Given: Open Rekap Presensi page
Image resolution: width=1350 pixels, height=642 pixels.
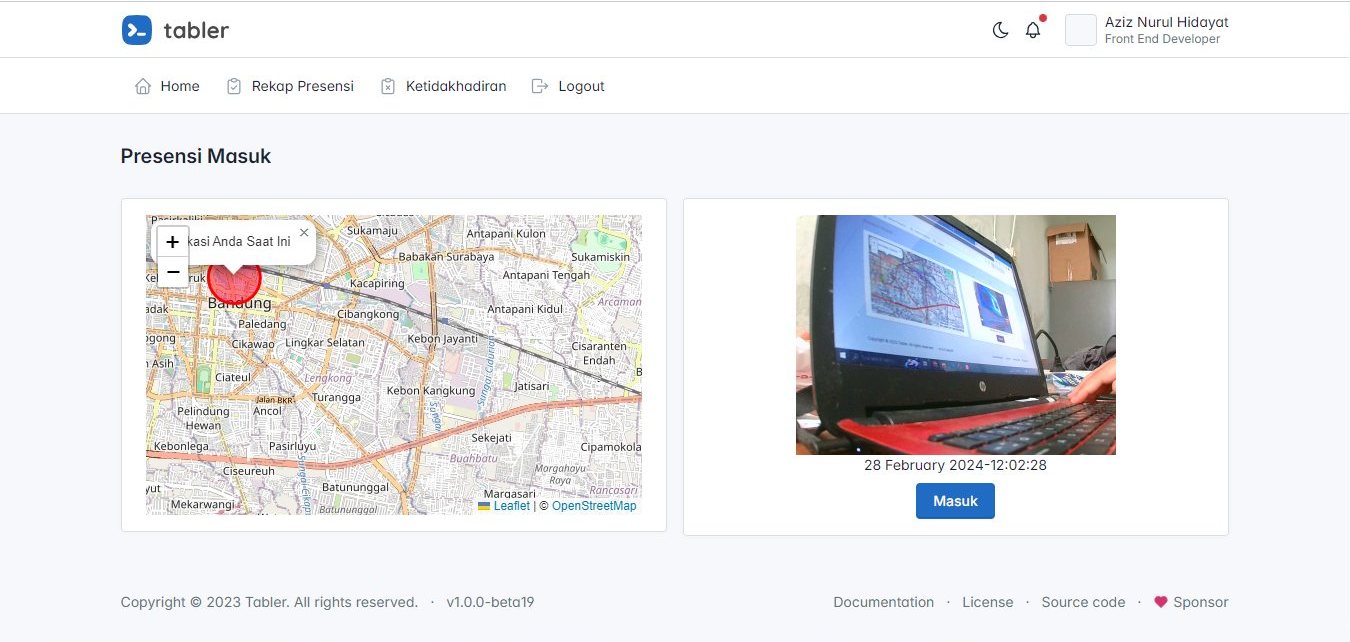Looking at the screenshot, I should coord(290,86).
